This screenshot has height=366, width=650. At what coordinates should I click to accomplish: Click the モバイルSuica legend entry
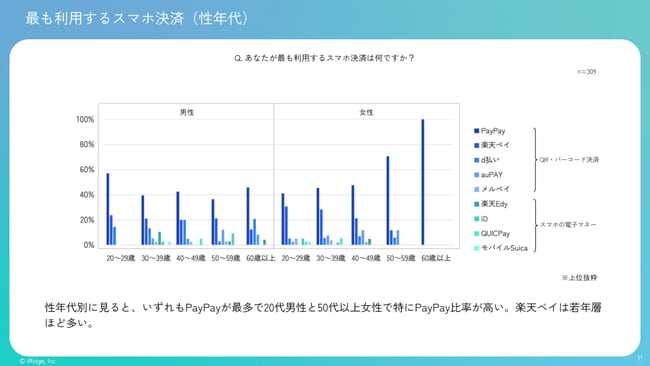pyautogui.click(x=501, y=248)
